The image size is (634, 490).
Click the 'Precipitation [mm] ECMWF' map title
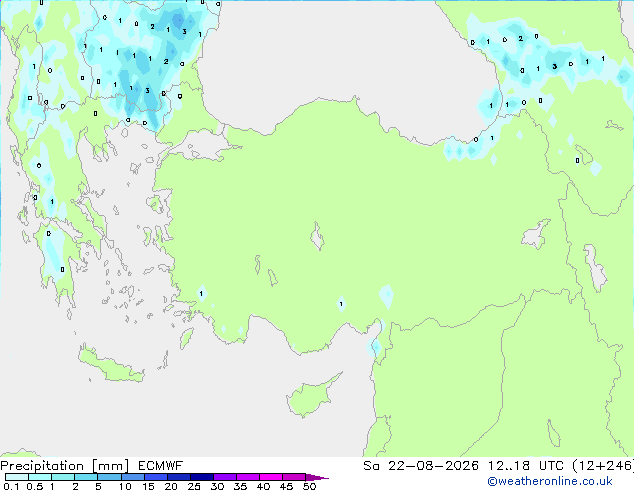pos(92,466)
